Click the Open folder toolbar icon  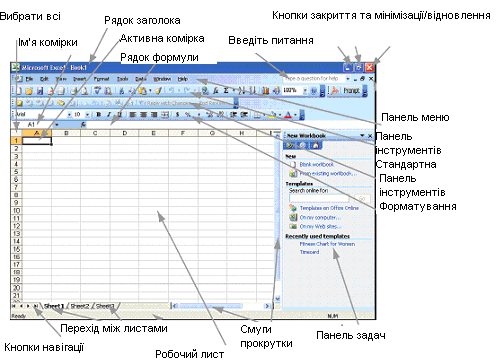(29, 91)
